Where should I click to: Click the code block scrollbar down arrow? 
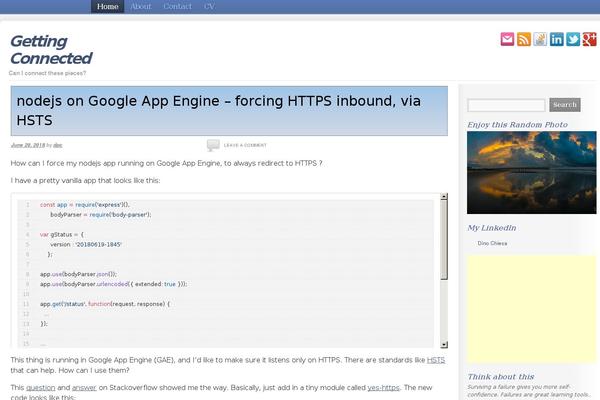click(444, 344)
